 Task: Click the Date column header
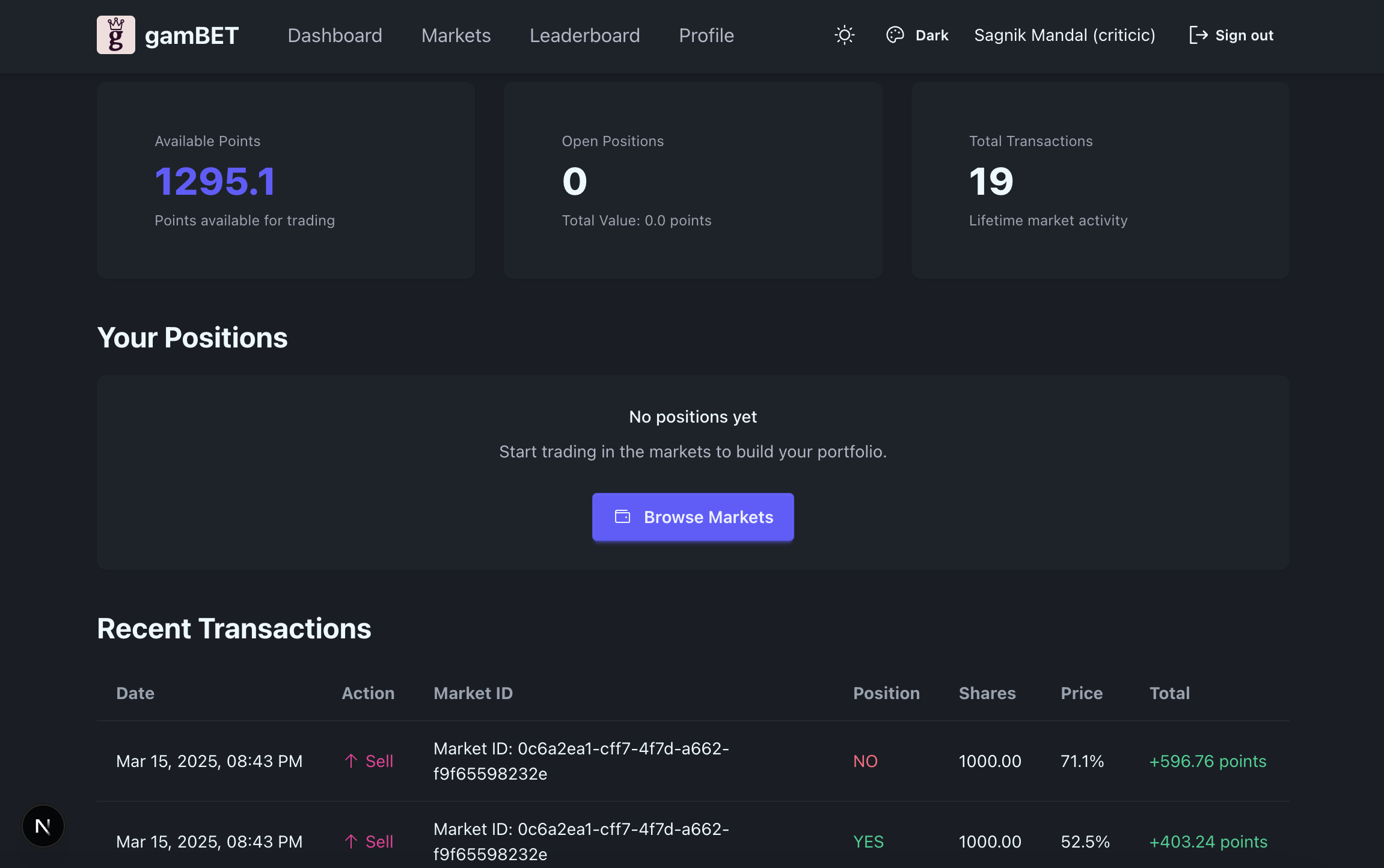[x=135, y=693]
